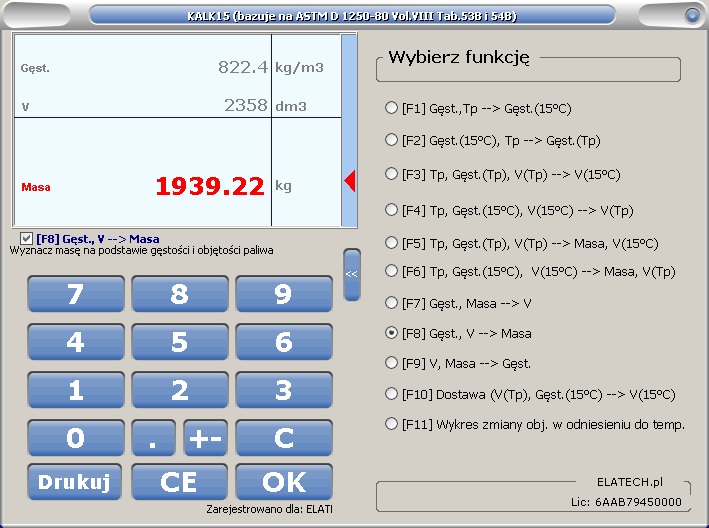
Task: Tap the 2 key on the keypad
Action: pyautogui.click(x=180, y=390)
